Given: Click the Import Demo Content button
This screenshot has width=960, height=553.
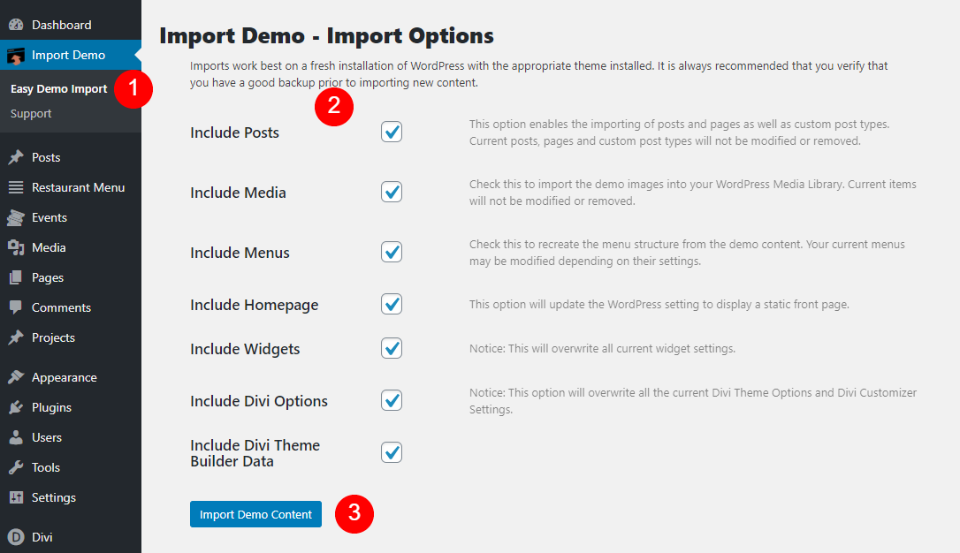Looking at the screenshot, I should 256,514.
